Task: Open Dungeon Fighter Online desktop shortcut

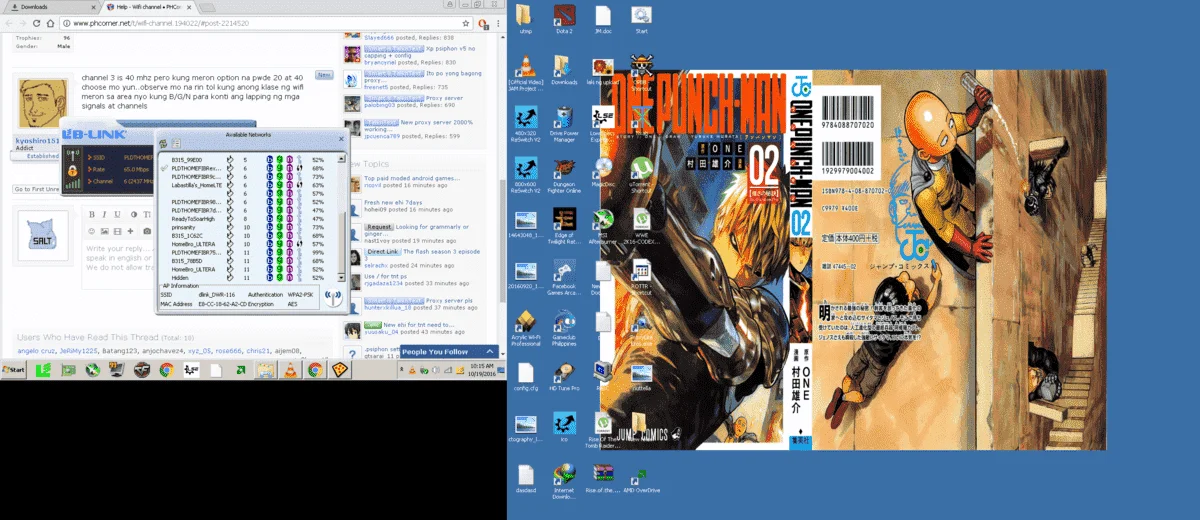Action: 564,174
